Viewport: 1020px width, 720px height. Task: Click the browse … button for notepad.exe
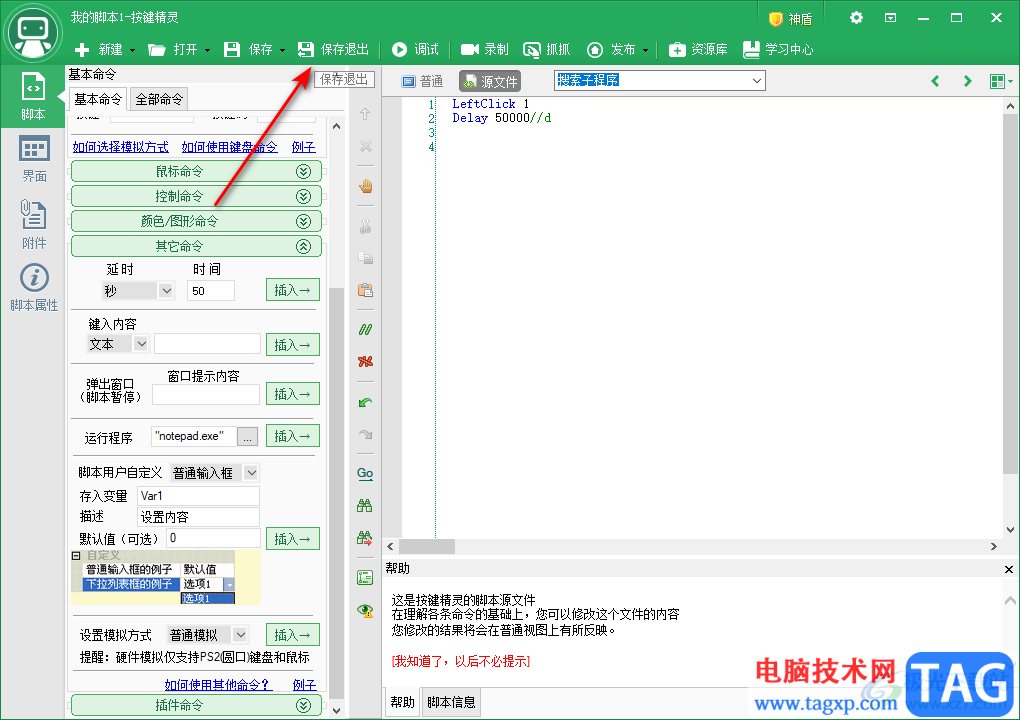click(247, 436)
